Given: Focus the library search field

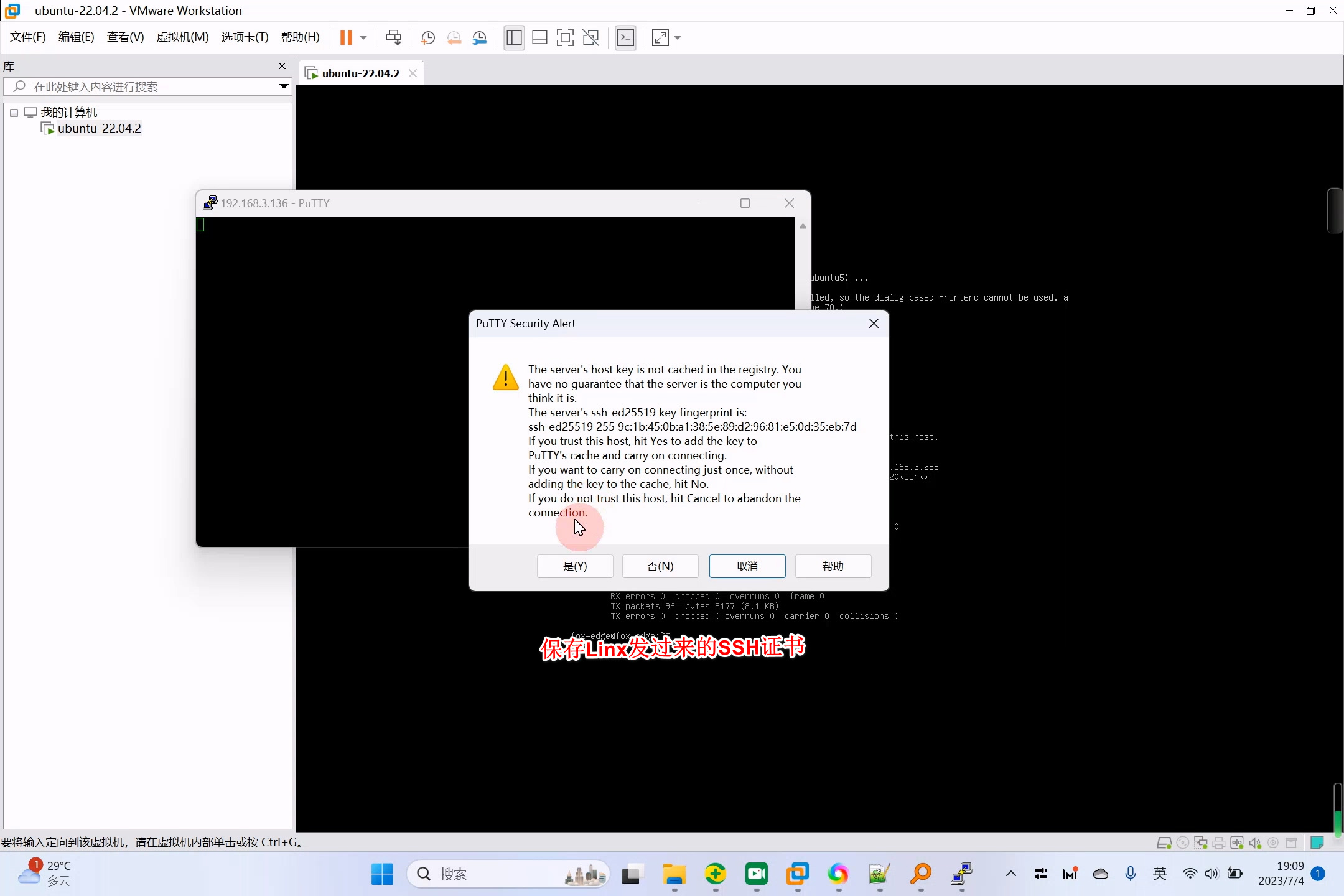Looking at the screenshot, I should 147,86.
